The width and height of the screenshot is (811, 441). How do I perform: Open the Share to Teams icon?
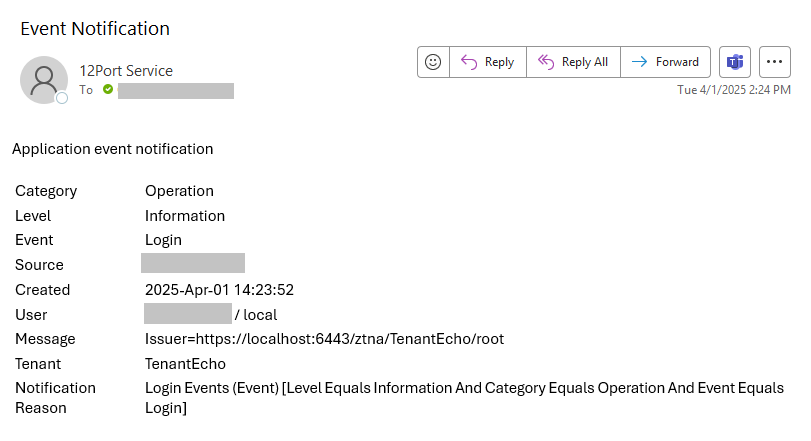735,62
